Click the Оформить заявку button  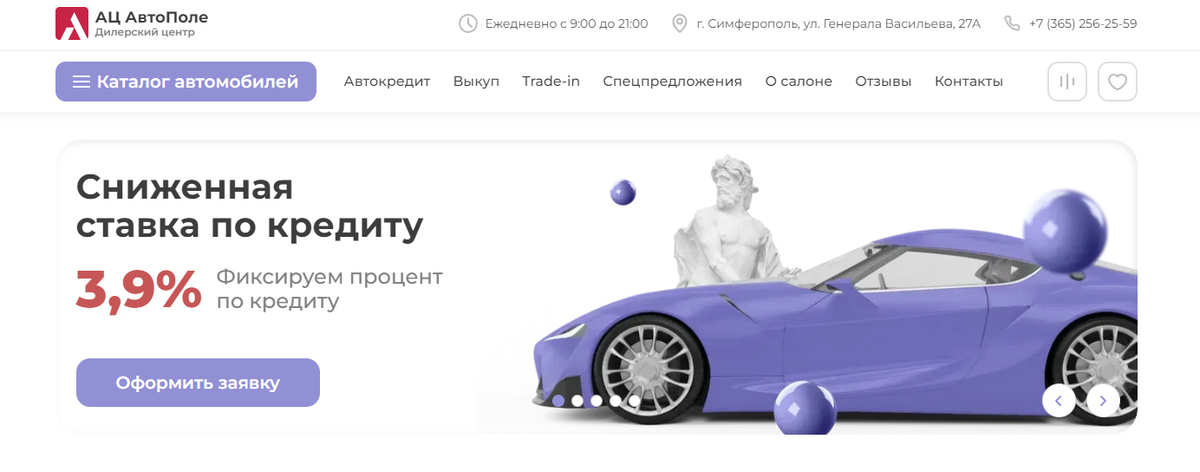(198, 382)
